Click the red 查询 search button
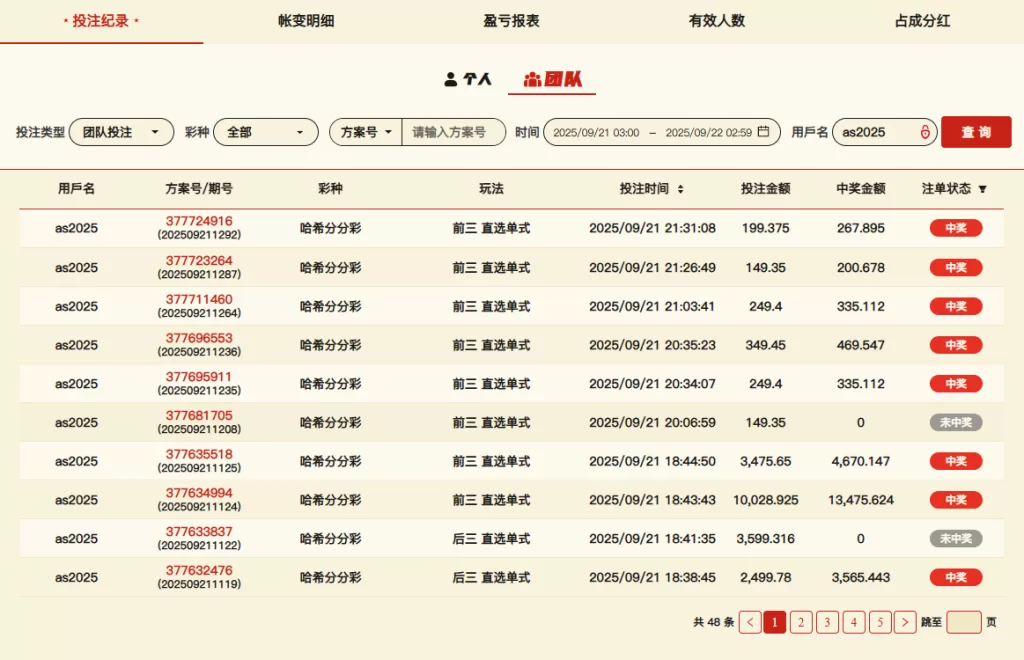 976,132
